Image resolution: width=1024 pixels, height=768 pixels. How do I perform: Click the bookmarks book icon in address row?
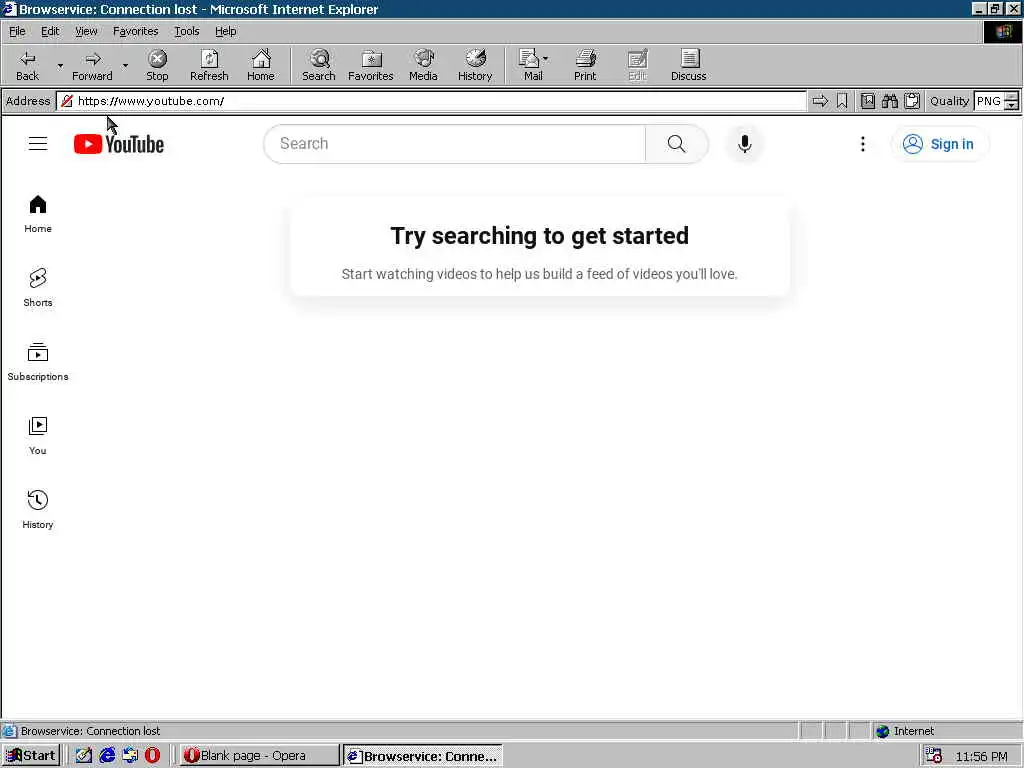coord(868,101)
